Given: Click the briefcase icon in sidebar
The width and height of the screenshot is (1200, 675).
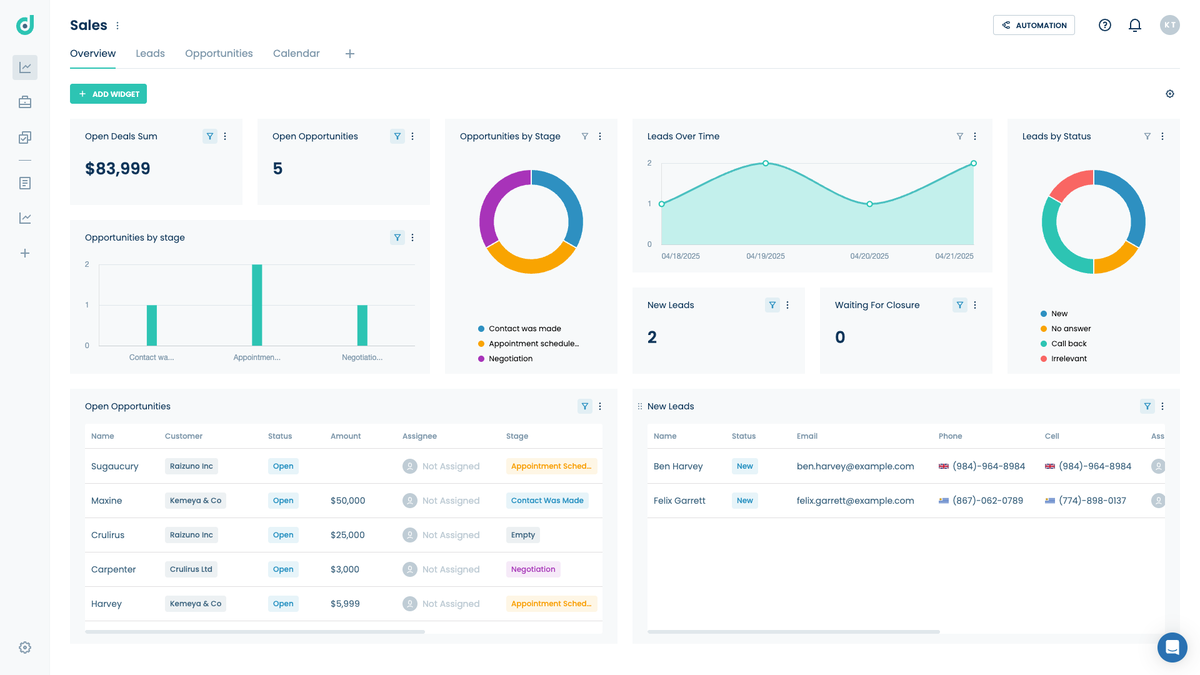Looking at the screenshot, I should (25, 102).
